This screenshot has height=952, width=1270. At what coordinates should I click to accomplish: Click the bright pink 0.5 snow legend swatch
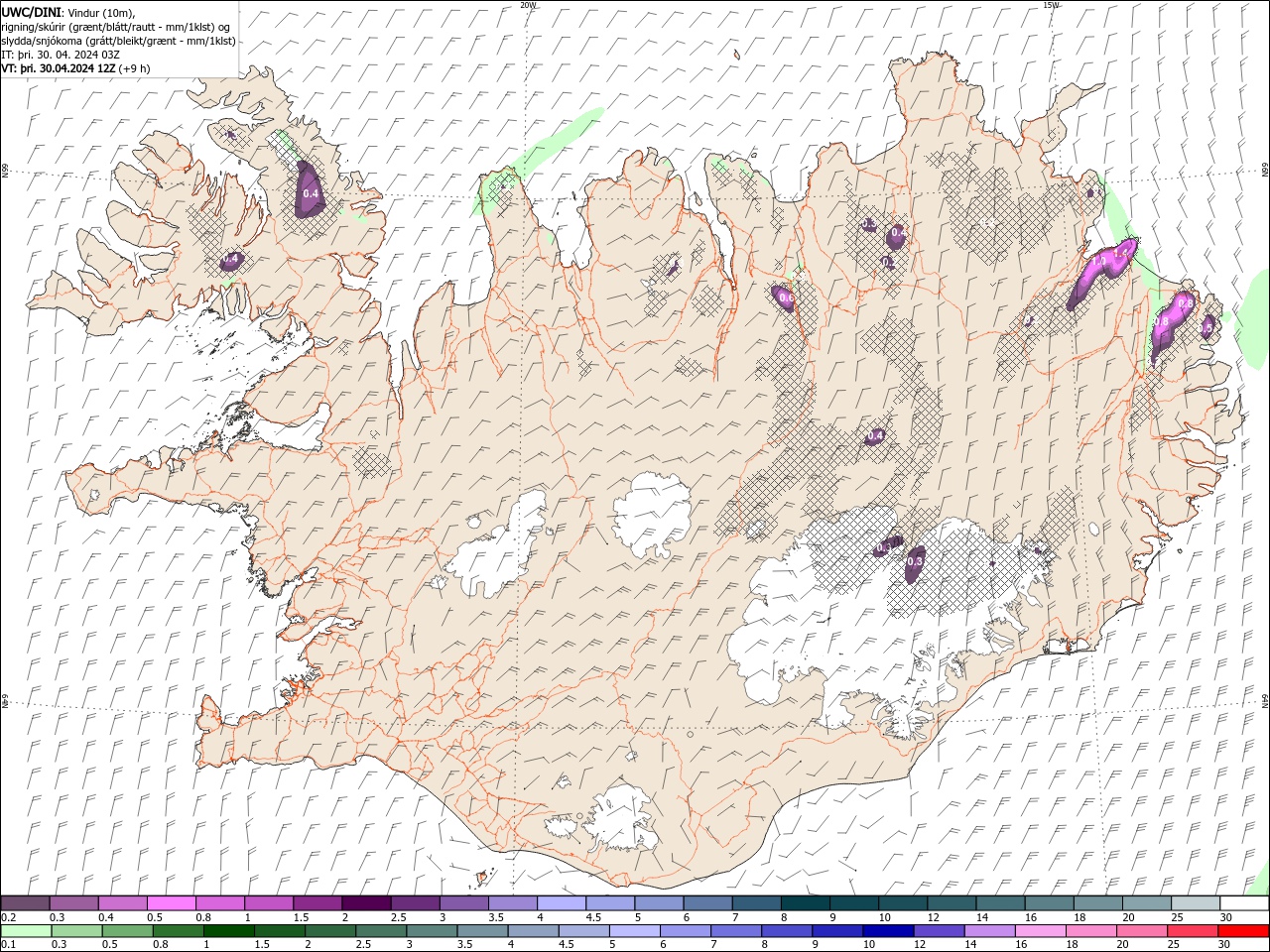[x=171, y=903]
